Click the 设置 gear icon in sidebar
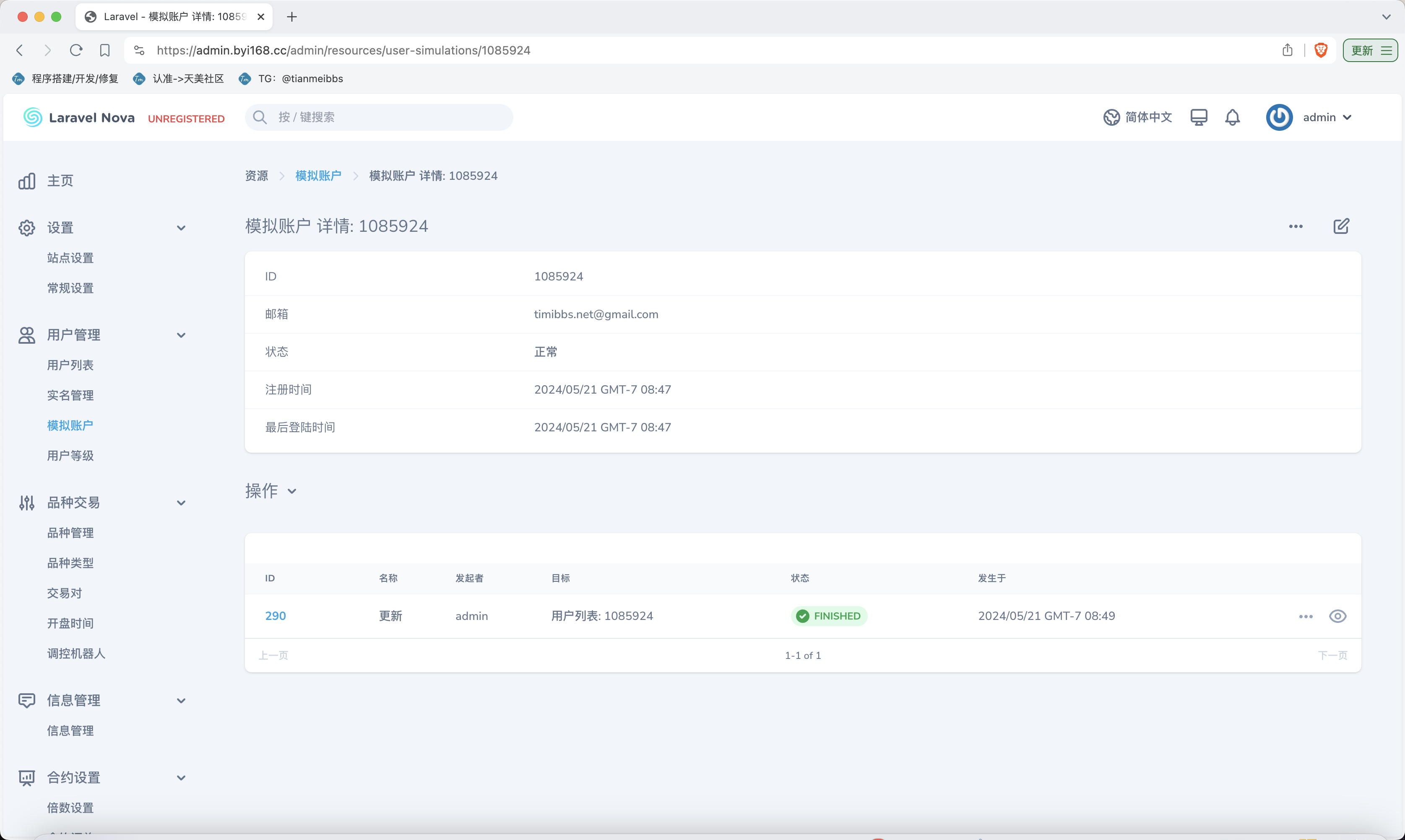 point(26,228)
